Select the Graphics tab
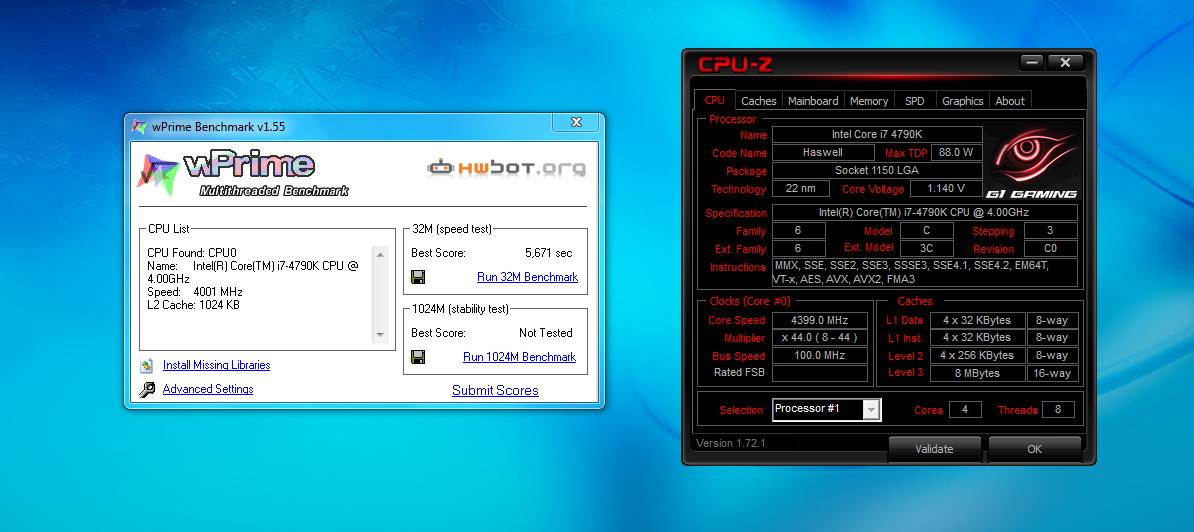Screen dimensions: 1194x532 963,100
